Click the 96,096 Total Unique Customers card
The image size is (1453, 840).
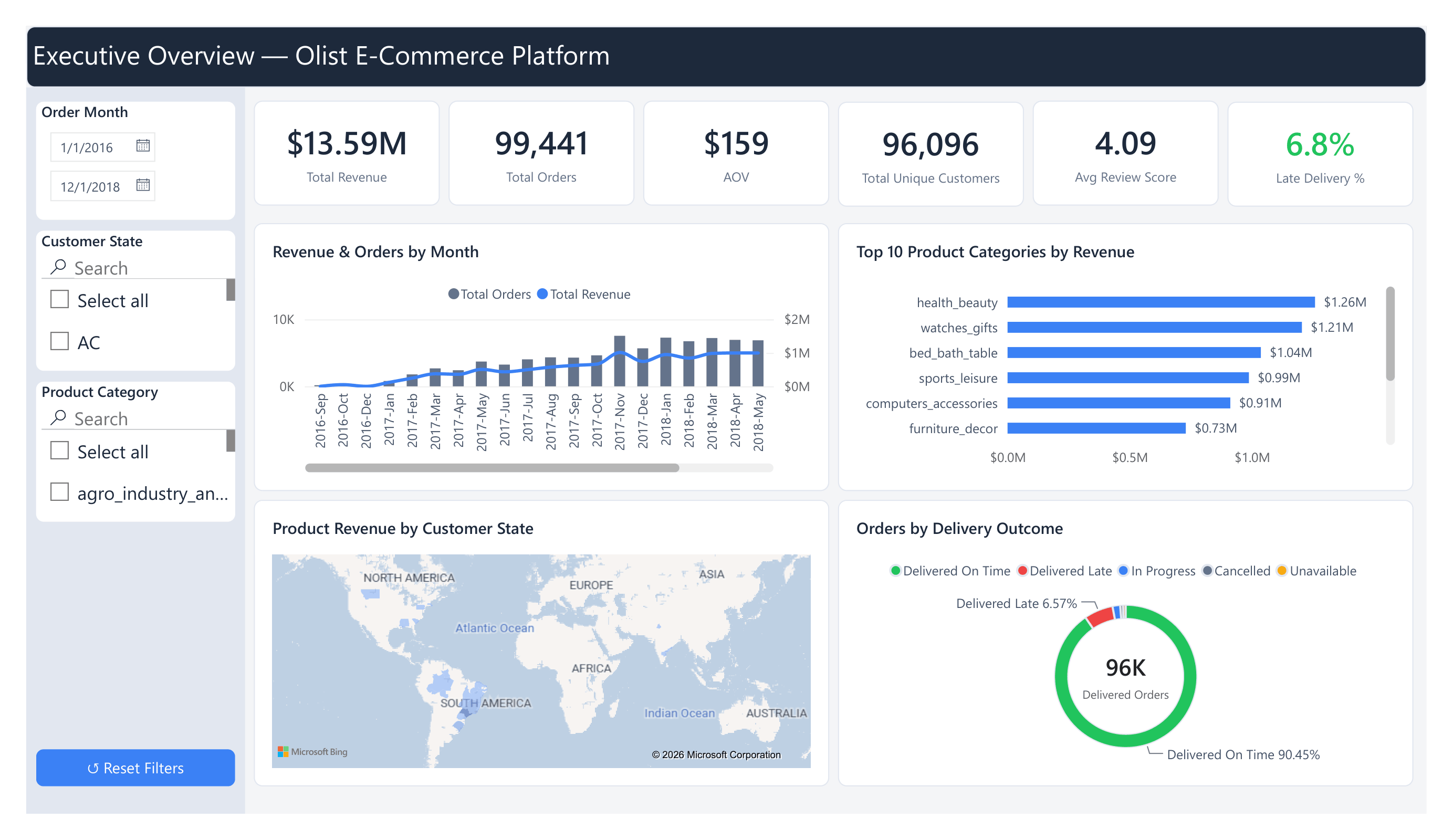[x=931, y=153]
